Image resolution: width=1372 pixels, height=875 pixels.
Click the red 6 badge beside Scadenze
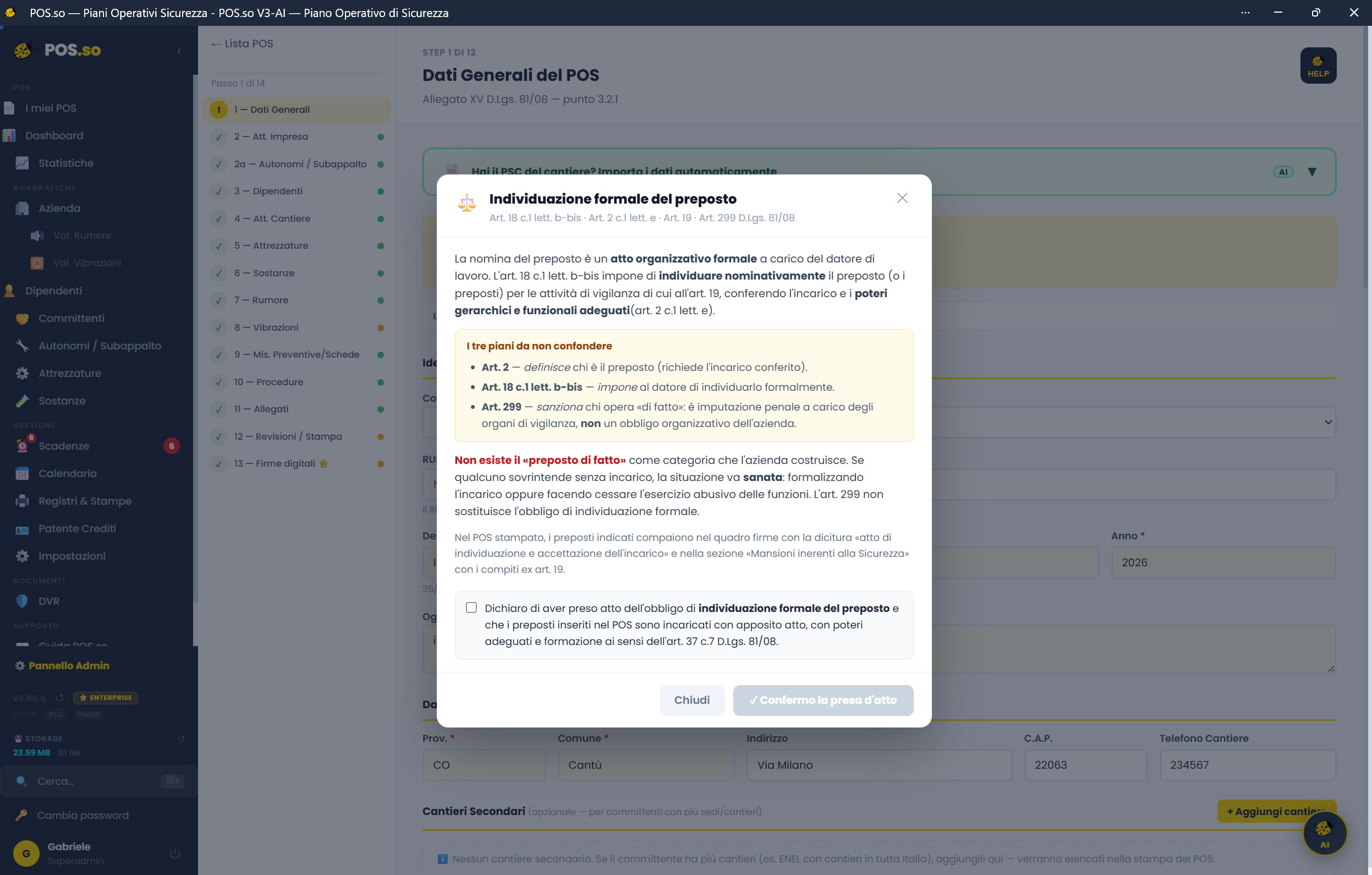(x=172, y=446)
